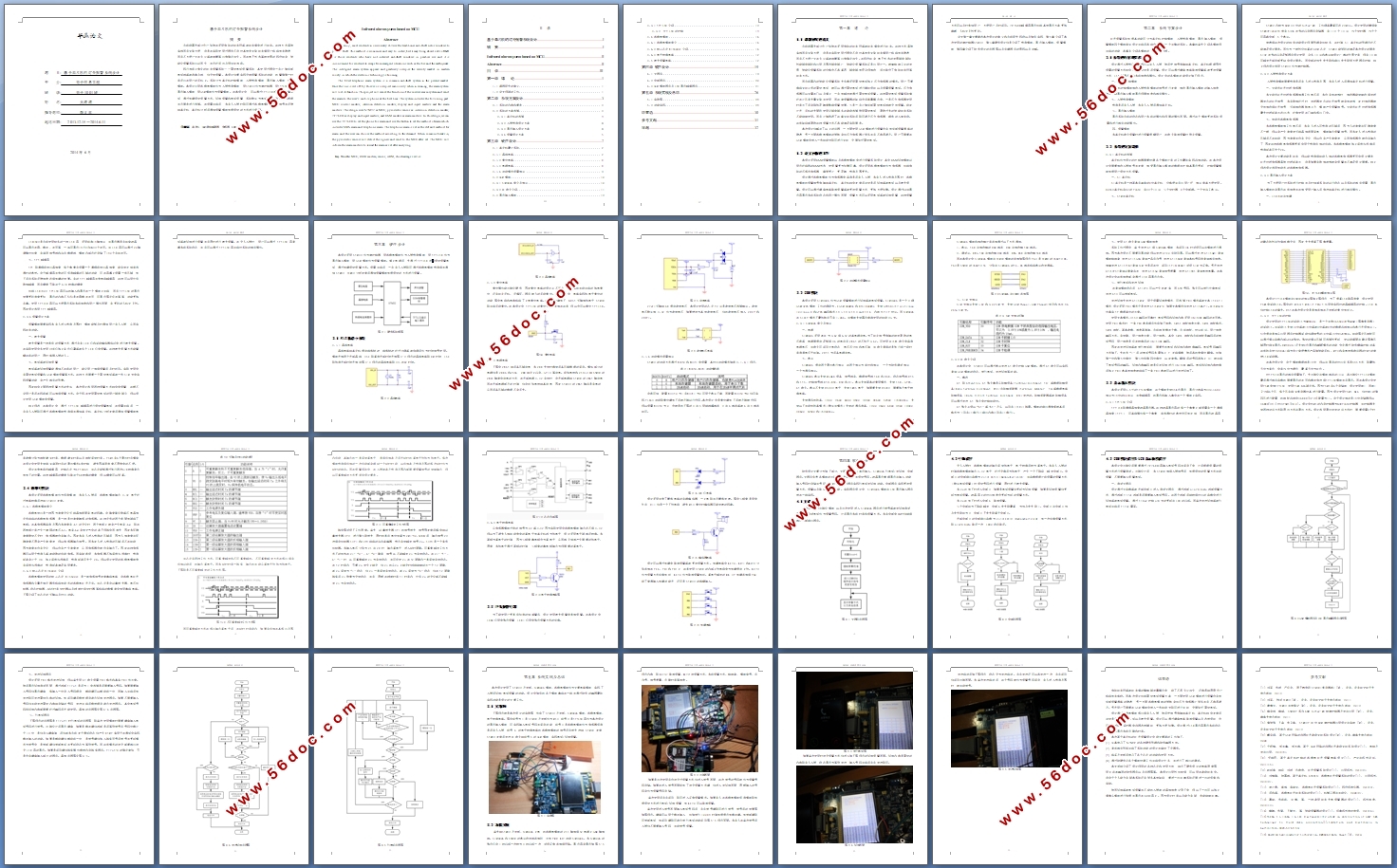Open the English Abstract page thumbnail
The width and height of the screenshot is (1397, 868).
[x=388, y=110]
